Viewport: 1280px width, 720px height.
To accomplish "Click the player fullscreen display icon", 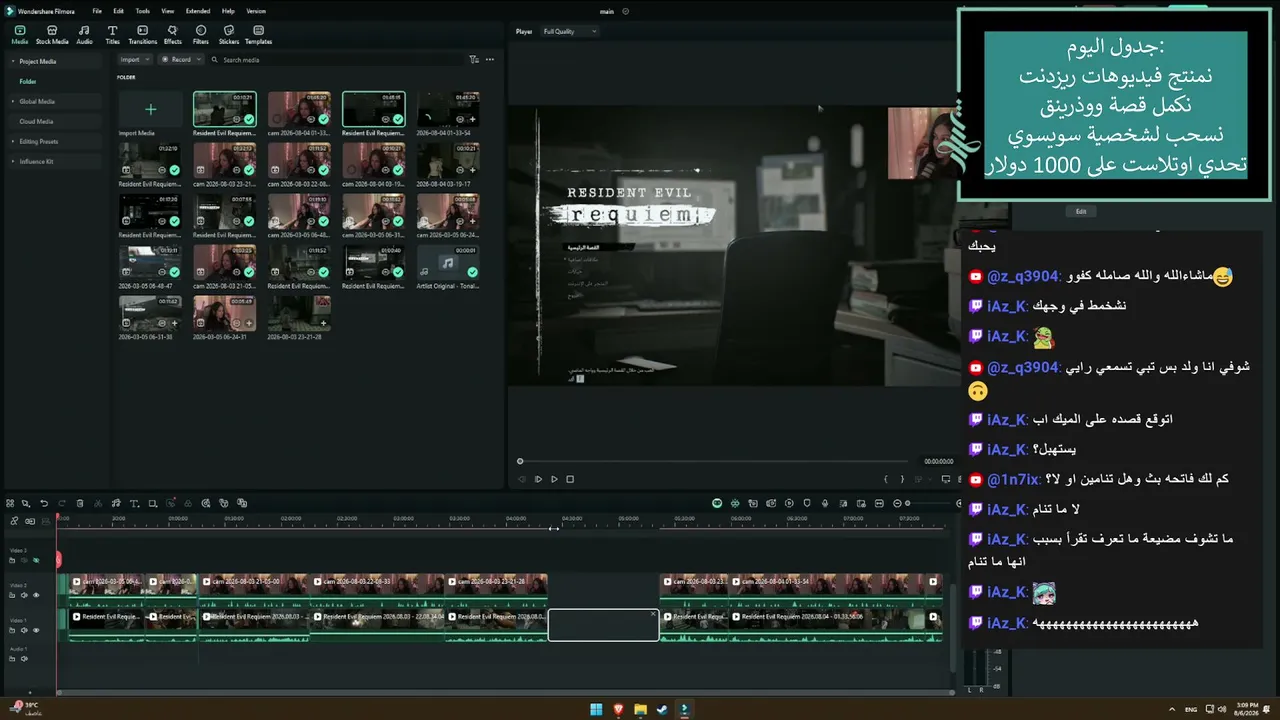I will [946, 479].
